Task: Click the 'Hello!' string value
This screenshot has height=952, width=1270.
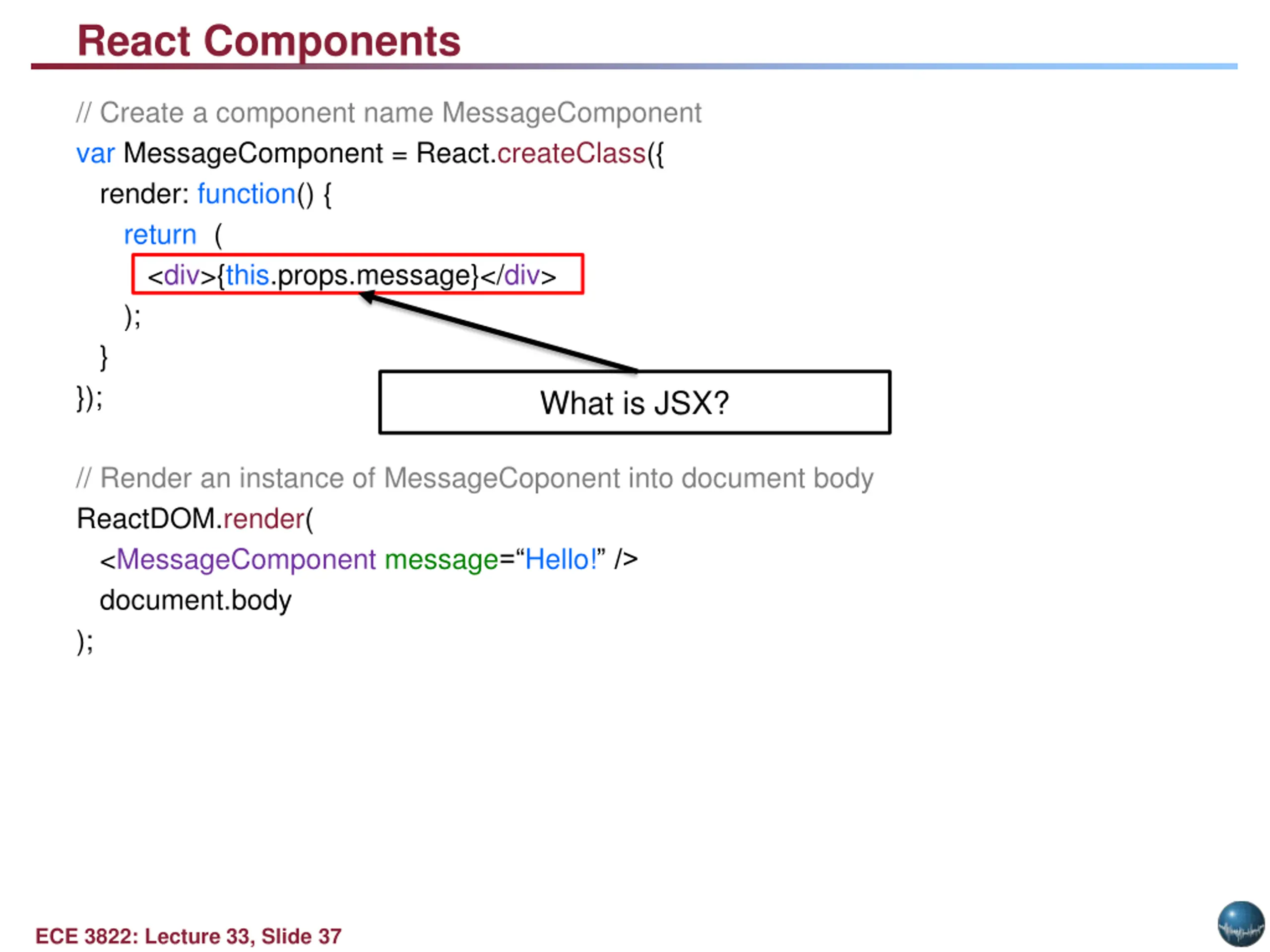Action: (x=562, y=559)
